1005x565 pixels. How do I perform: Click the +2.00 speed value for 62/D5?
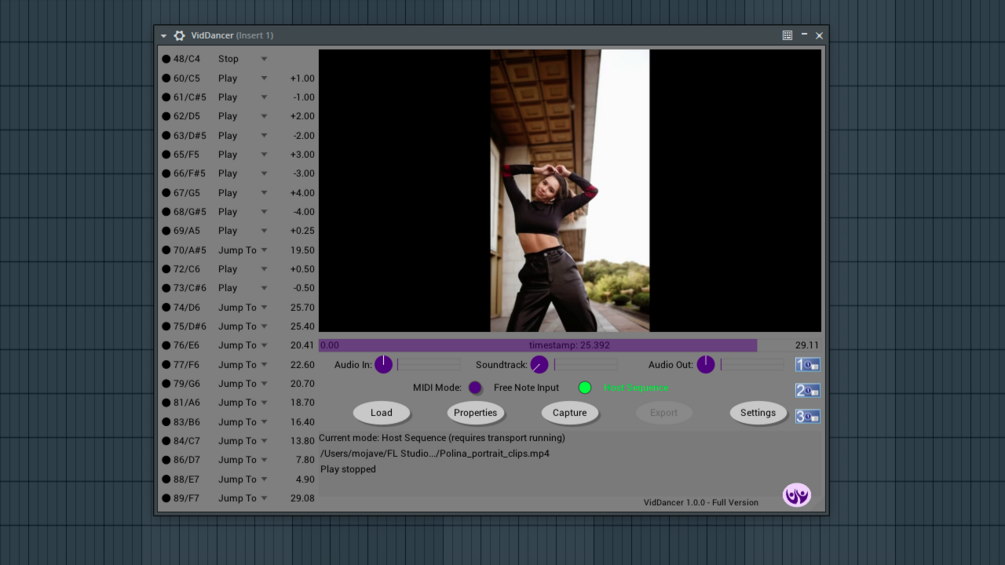[x=302, y=116]
